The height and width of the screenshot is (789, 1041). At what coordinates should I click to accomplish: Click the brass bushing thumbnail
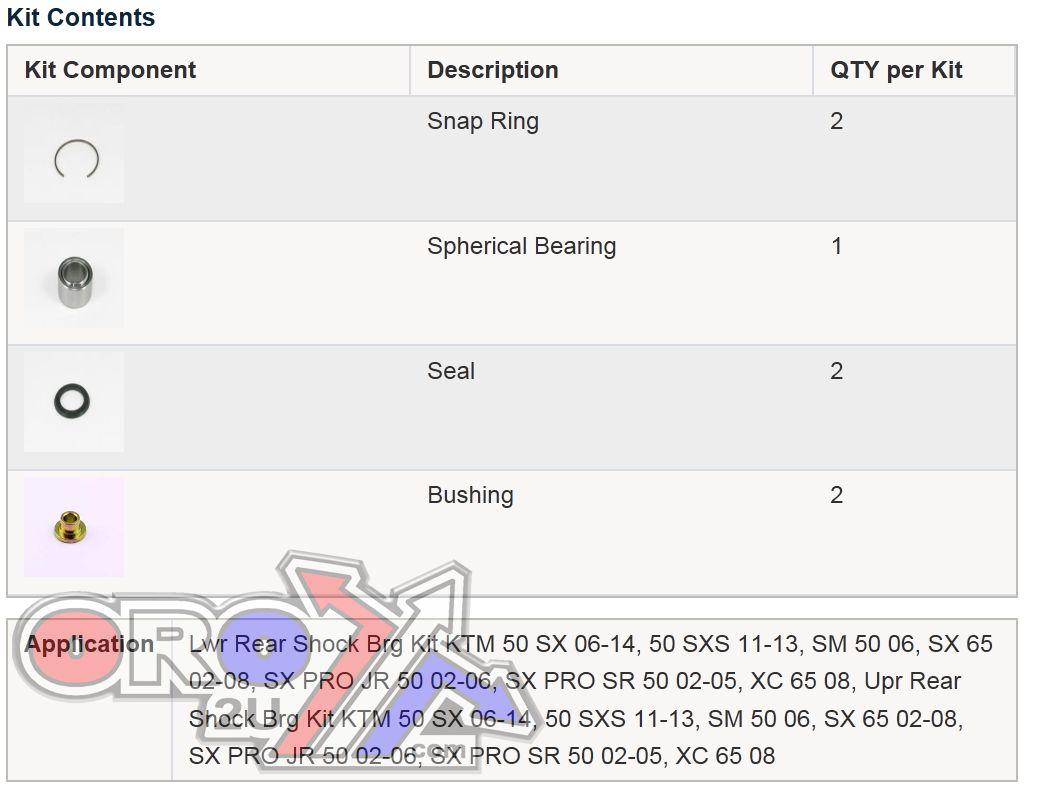(74, 526)
